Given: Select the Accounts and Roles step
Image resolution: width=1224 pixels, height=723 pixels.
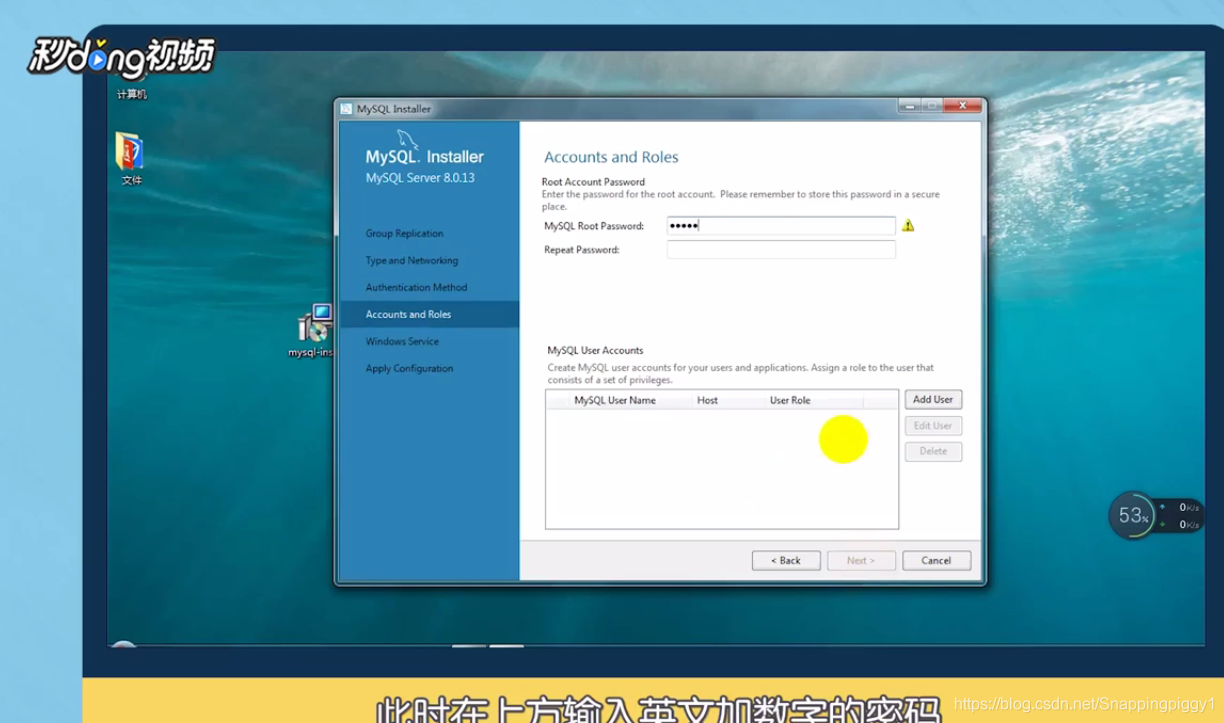Looking at the screenshot, I should 429,315.
